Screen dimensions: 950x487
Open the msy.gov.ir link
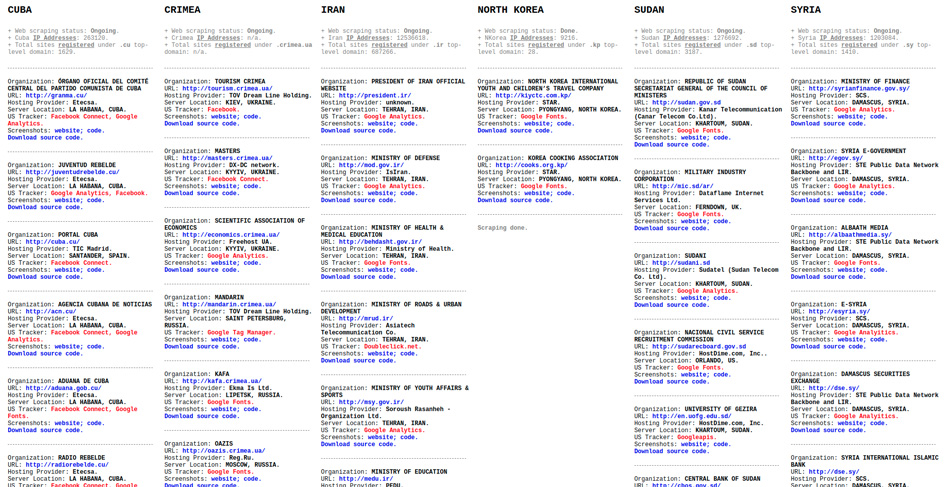371,402
